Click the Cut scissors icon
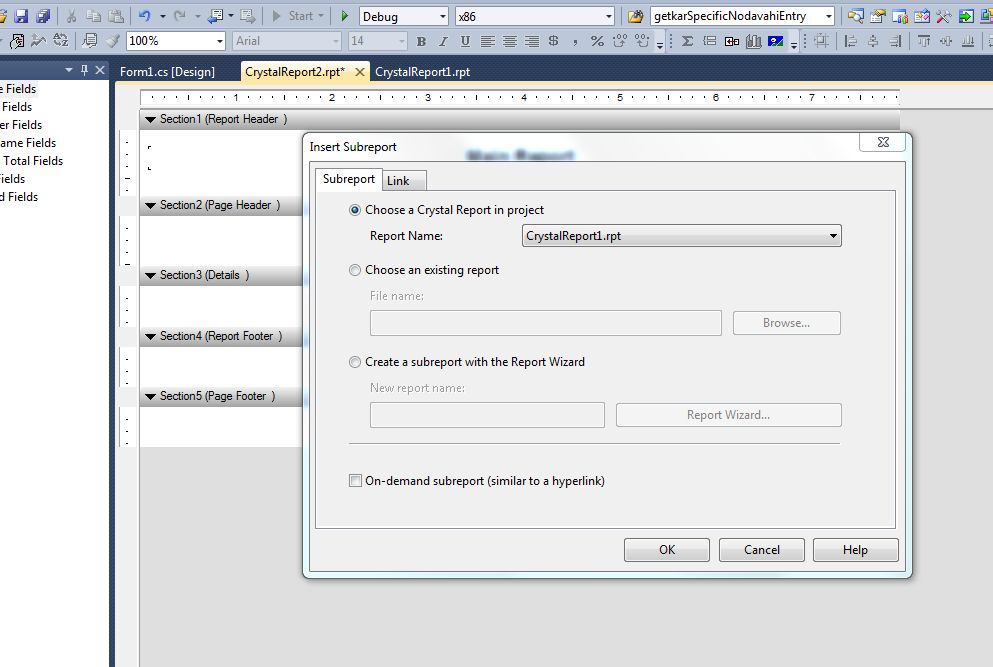Screen dimensions: 993x667 click(72, 16)
